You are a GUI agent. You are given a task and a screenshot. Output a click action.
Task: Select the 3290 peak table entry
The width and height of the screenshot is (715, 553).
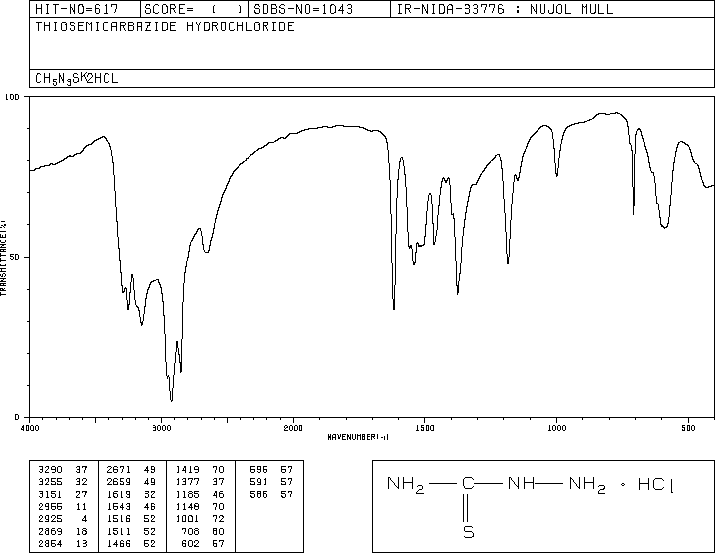tap(63, 470)
